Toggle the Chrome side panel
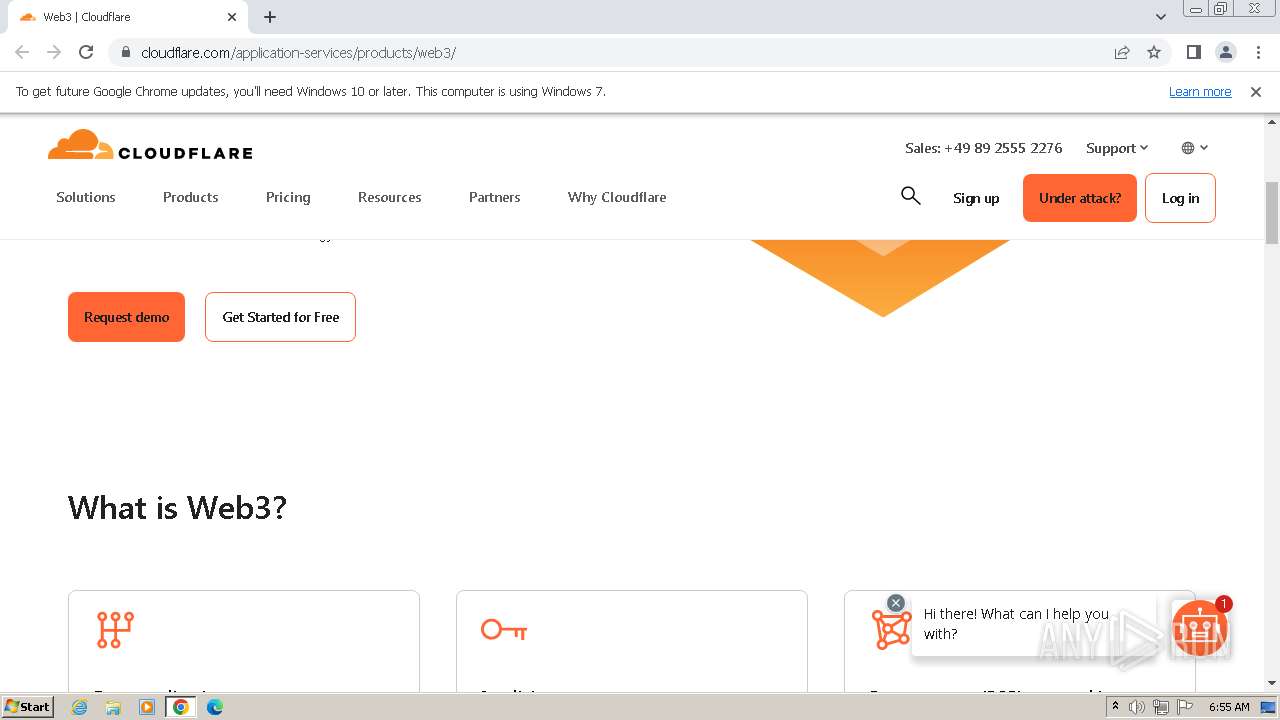 pos(1194,52)
